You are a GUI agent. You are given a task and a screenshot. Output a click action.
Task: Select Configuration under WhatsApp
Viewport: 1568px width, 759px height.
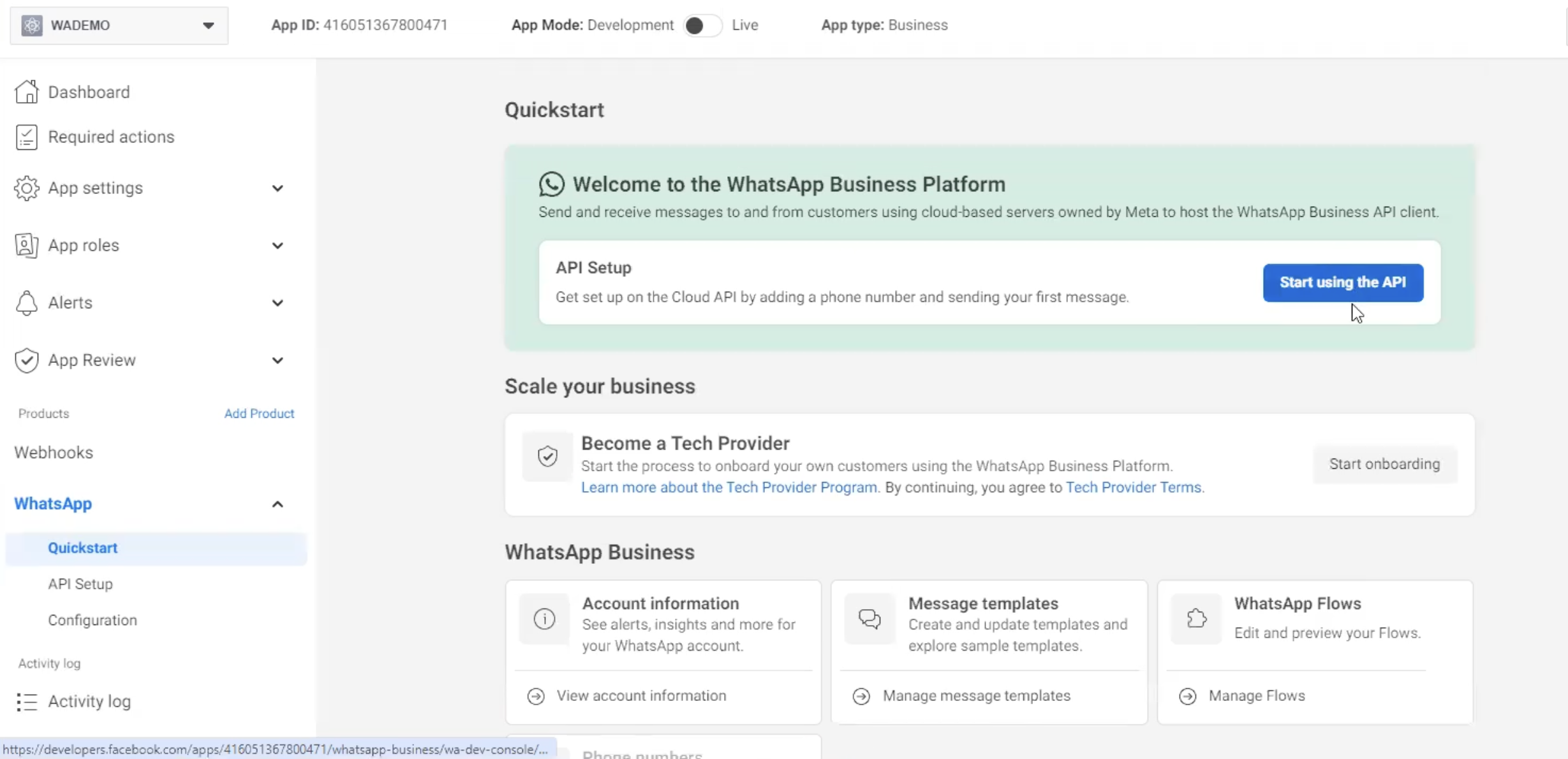point(92,620)
